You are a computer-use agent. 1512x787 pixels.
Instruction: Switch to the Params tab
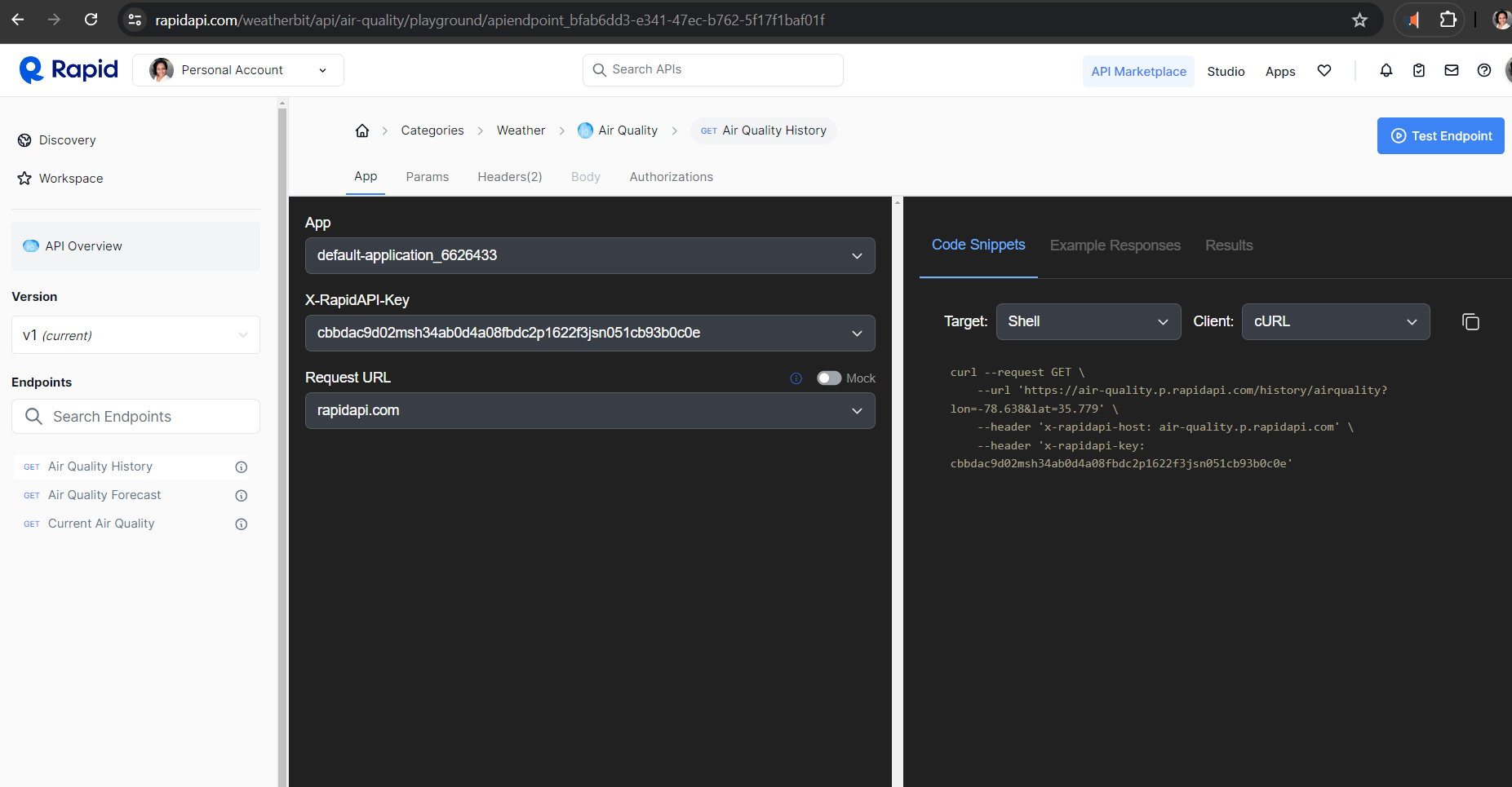tap(428, 177)
